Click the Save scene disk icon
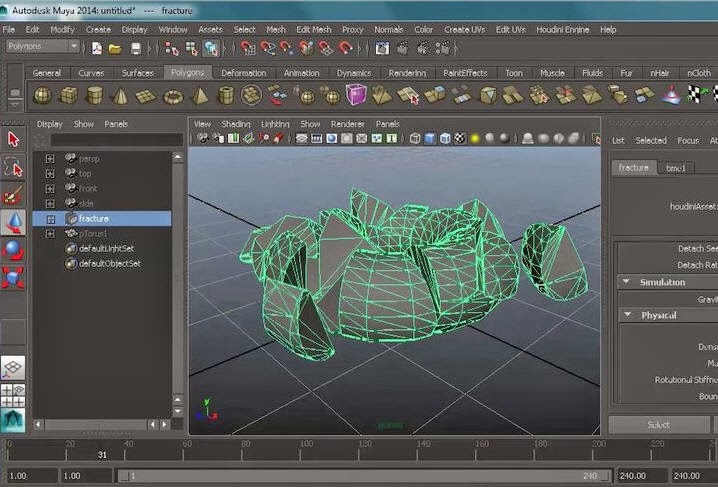 click(x=136, y=48)
